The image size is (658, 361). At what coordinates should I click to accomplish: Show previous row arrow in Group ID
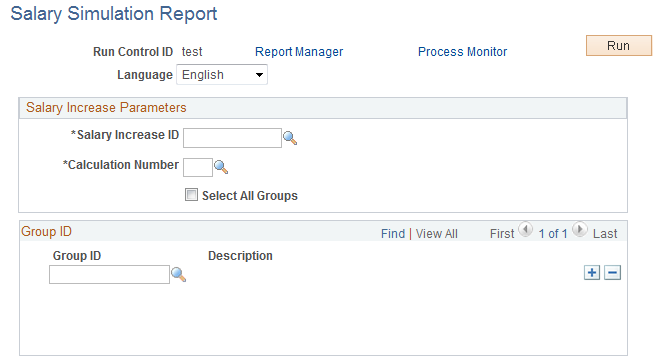click(525, 230)
